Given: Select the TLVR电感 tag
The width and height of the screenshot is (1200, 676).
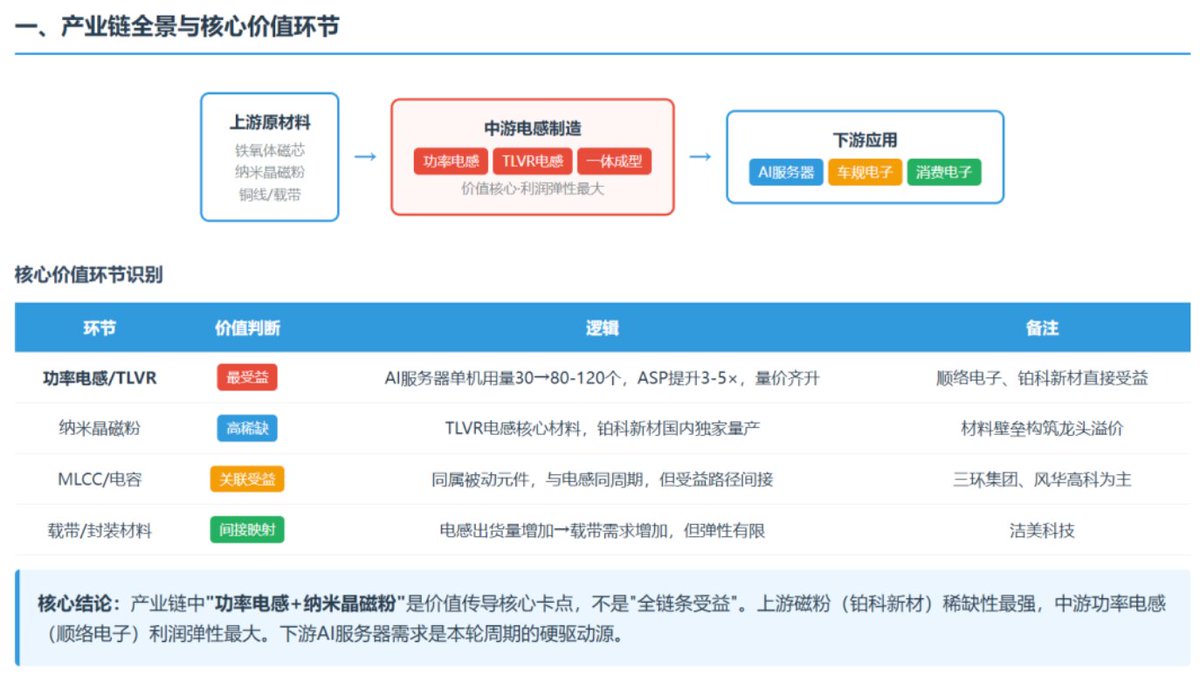Looking at the screenshot, I should [532, 161].
